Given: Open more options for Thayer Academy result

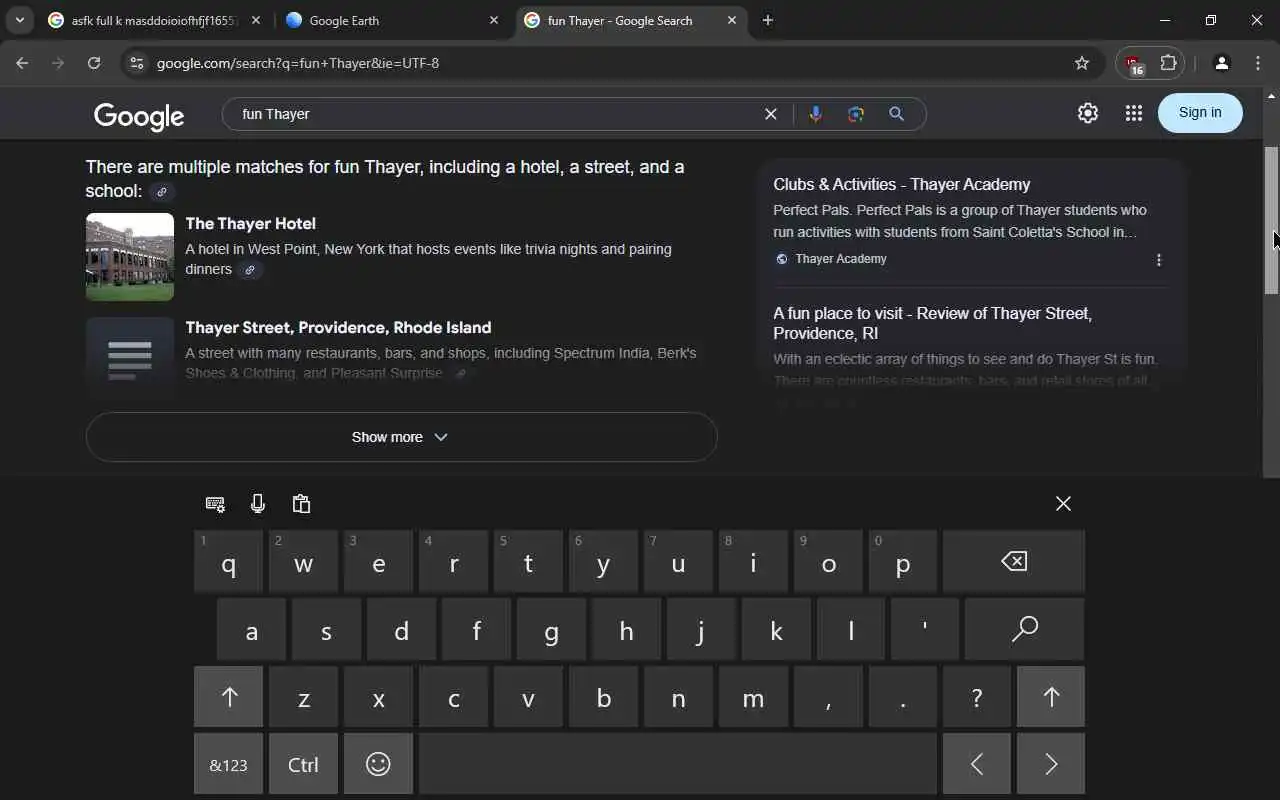Looking at the screenshot, I should (1158, 260).
